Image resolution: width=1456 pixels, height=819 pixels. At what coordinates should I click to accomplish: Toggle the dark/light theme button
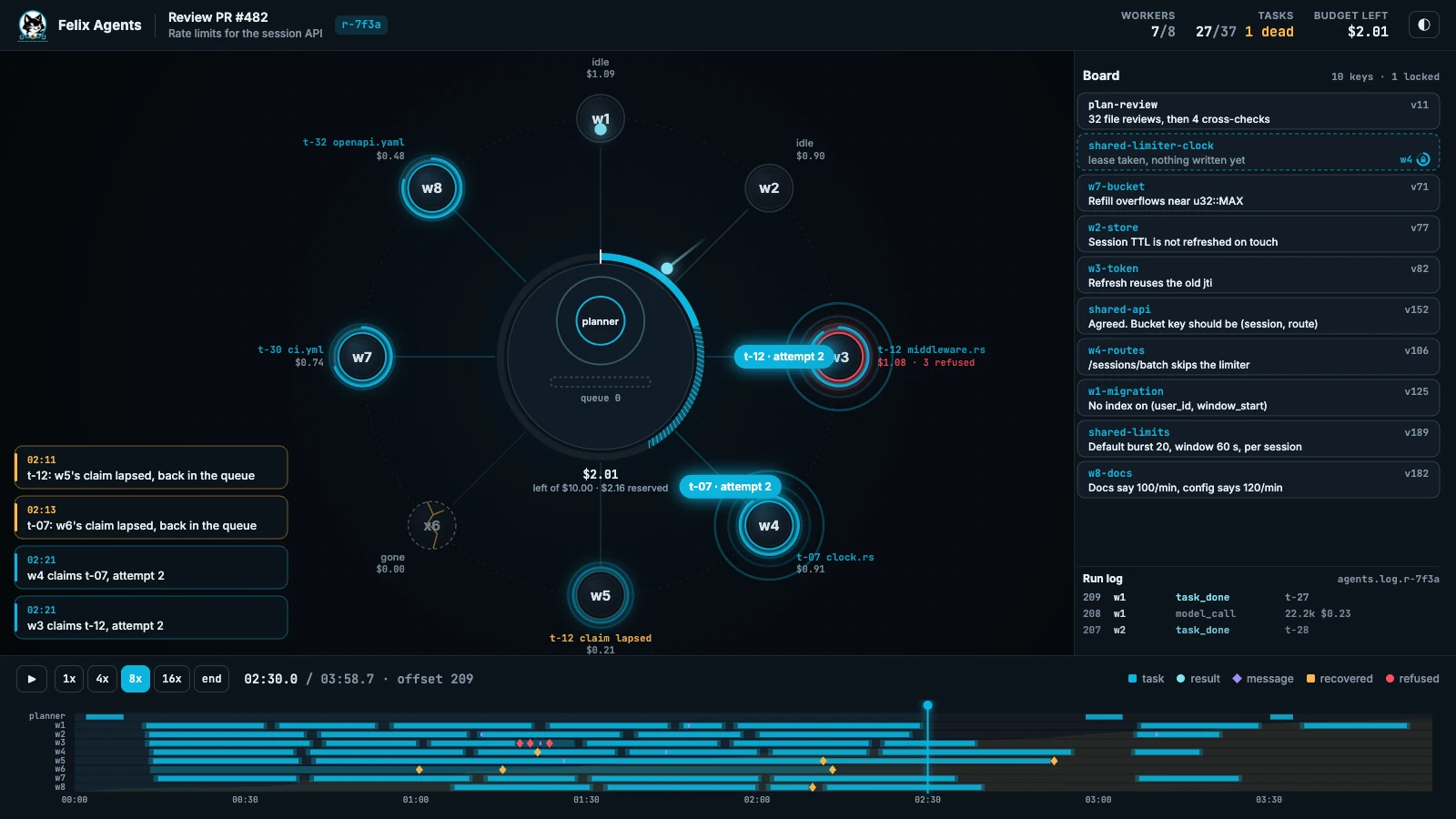(1424, 25)
